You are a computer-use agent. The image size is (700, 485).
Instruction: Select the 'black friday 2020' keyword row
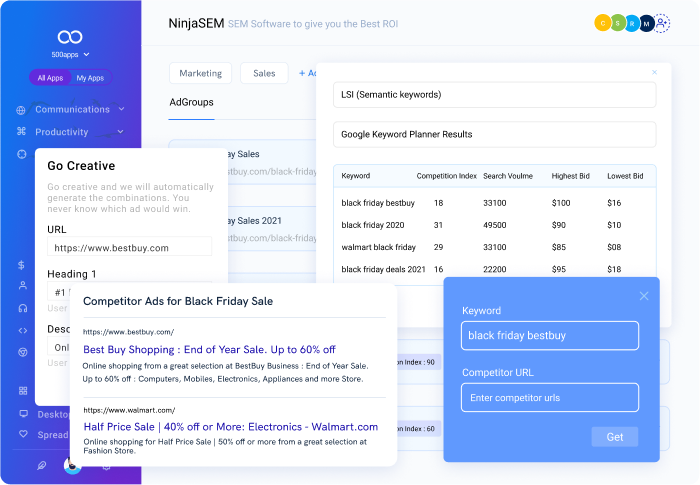pos(495,225)
